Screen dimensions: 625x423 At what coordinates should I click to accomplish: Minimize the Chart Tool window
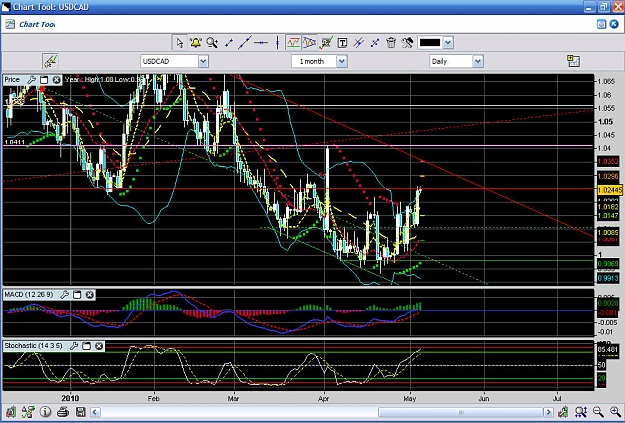click(x=589, y=7)
